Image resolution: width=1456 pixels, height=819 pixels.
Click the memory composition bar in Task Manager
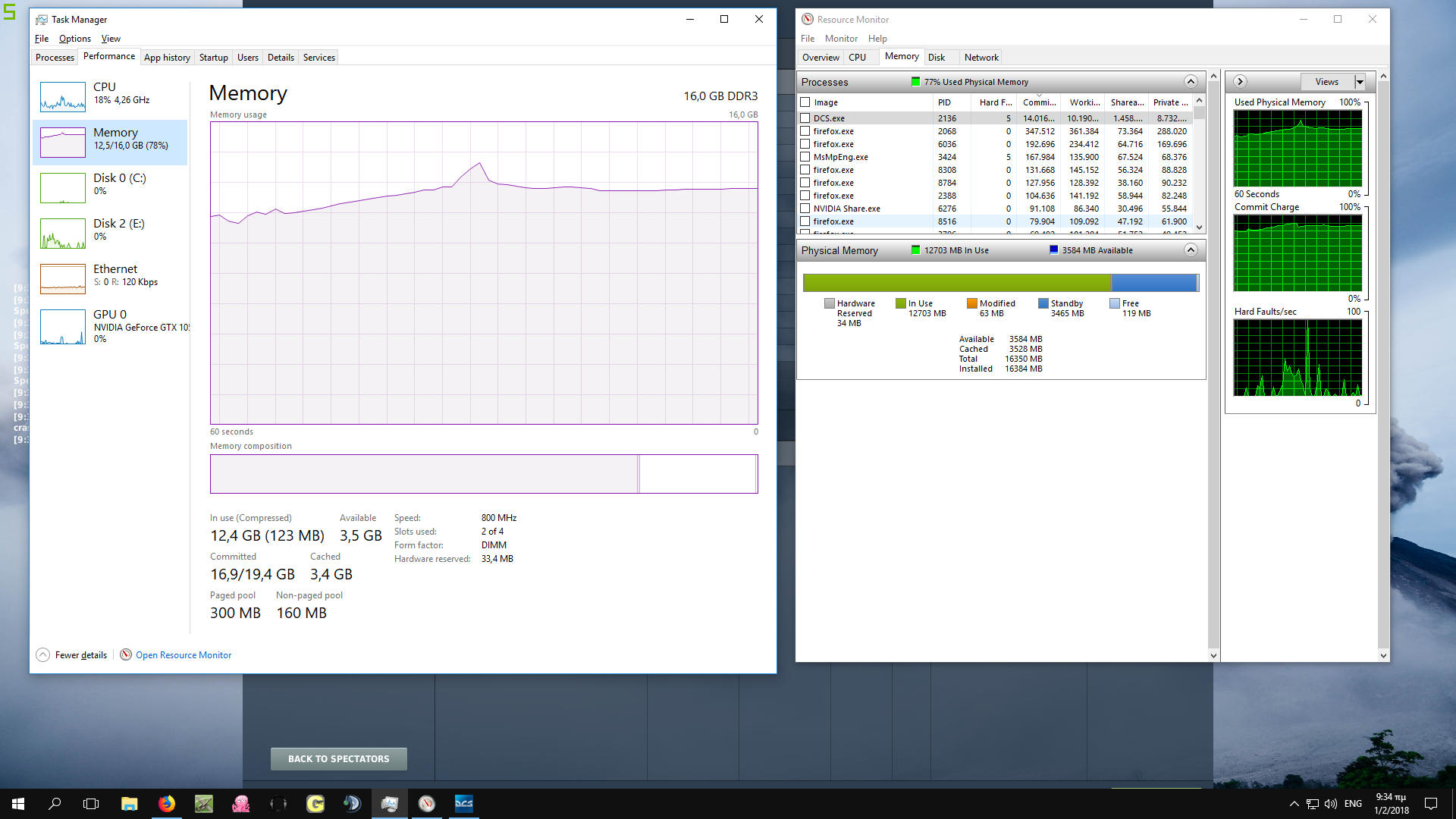tap(484, 474)
